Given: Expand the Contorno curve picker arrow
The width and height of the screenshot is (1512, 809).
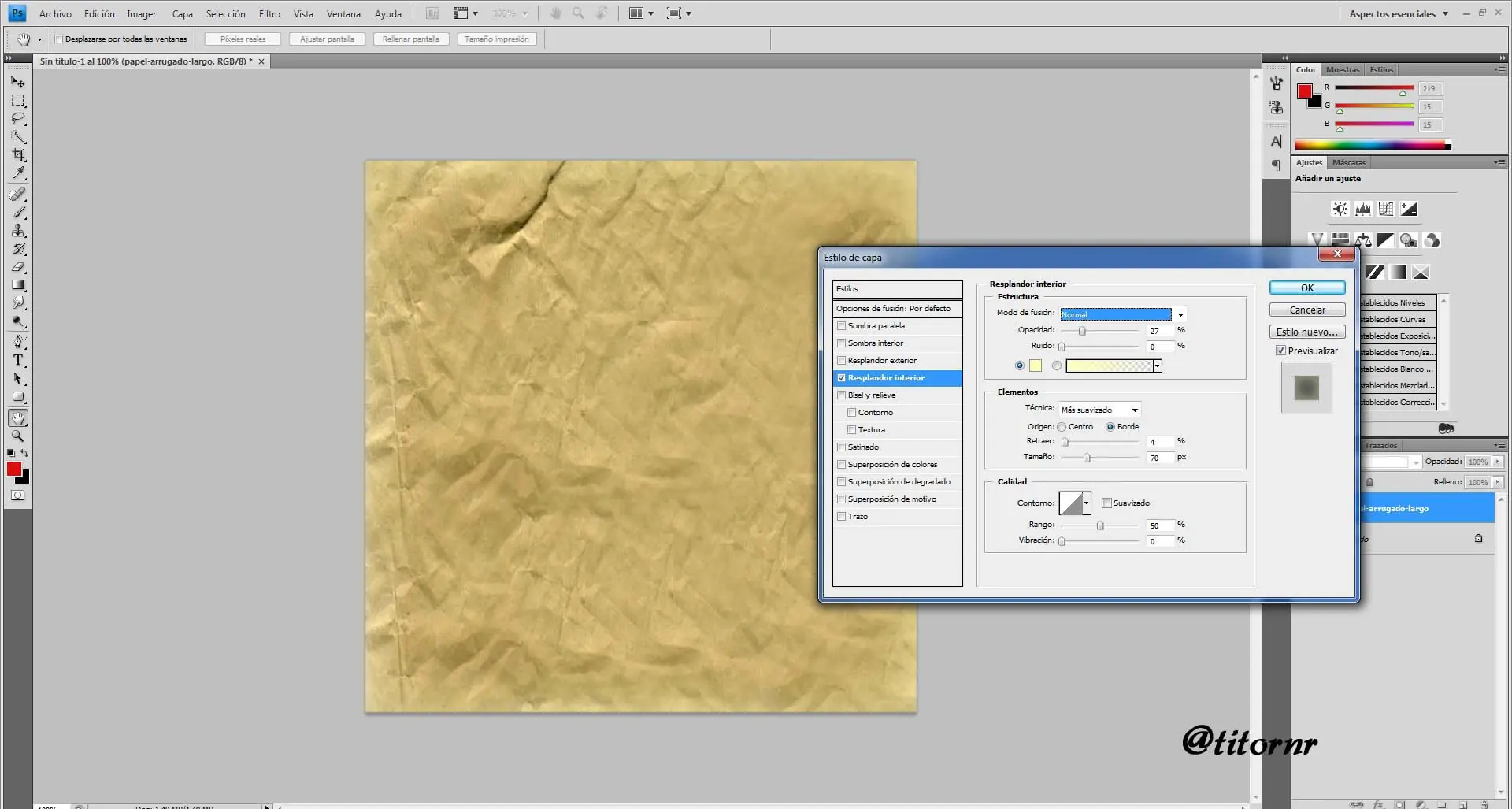Looking at the screenshot, I should (1087, 503).
